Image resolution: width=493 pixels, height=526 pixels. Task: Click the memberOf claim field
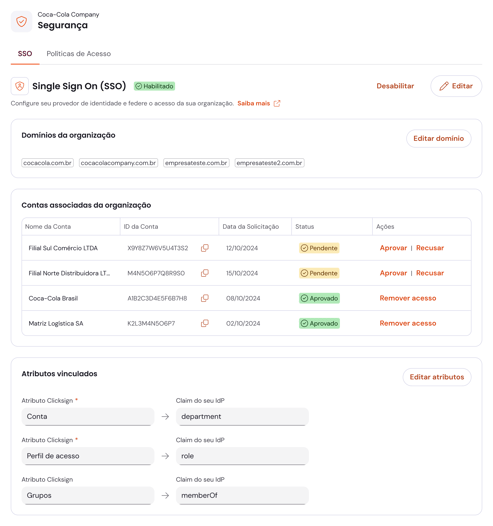tap(242, 495)
